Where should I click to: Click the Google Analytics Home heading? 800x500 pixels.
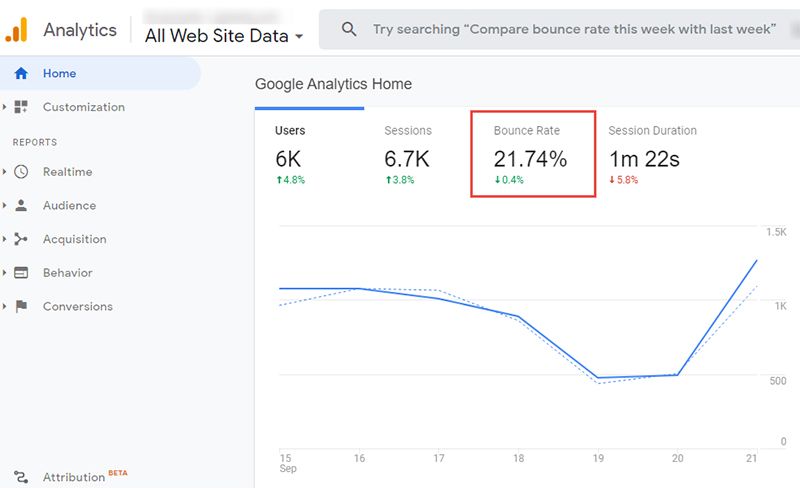[333, 84]
